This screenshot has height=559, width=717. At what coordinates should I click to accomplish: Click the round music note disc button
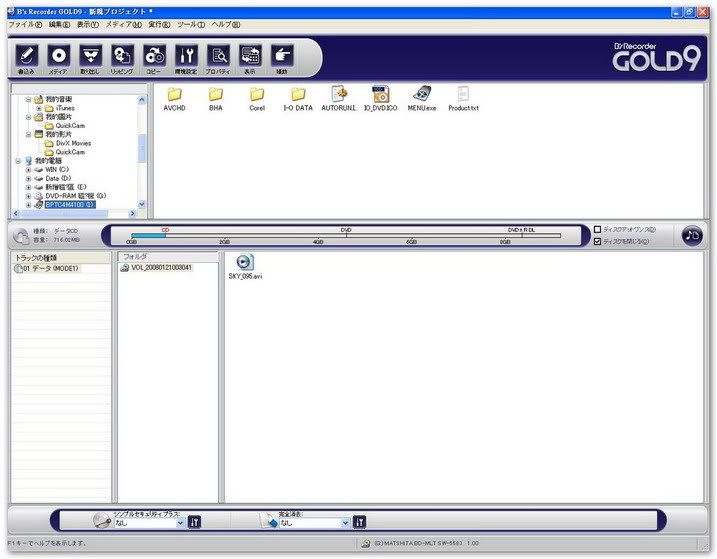pyautogui.click(x=692, y=235)
